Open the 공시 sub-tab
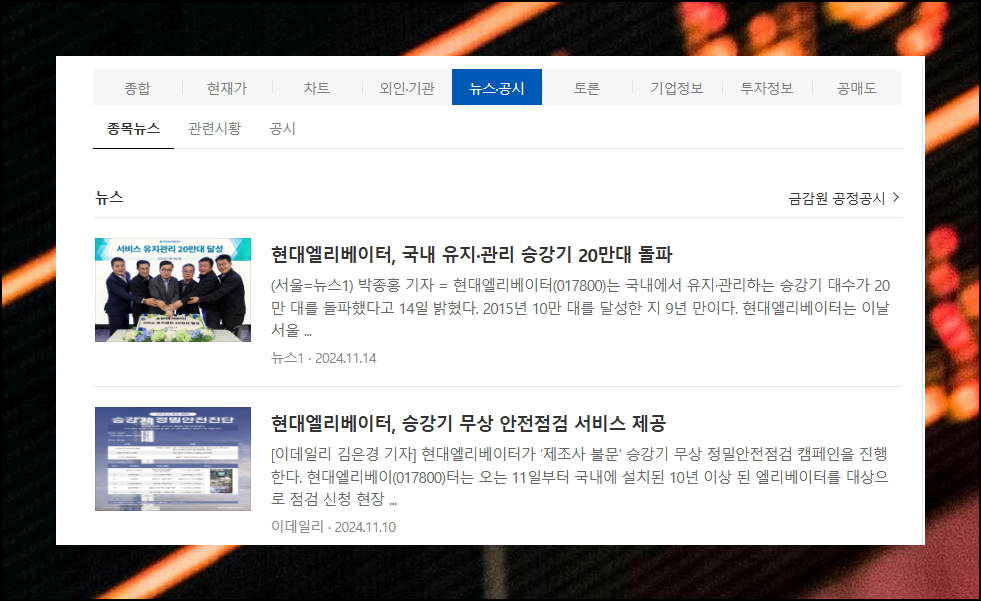The width and height of the screenshot is (981, 601). click(282, 129)
